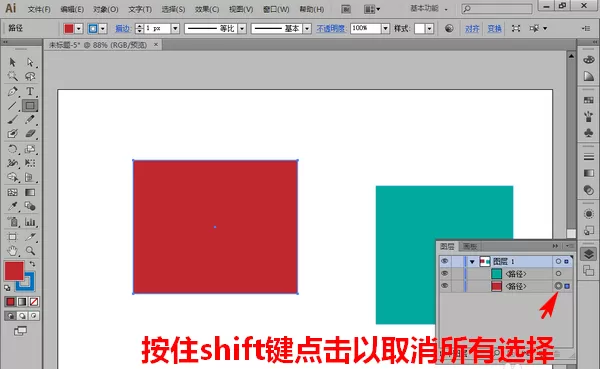The height and width of the screenshot is (369, 600).
Task: Open the 对象(O) menu
Action: pyautogui.click(x=106, y=9)
